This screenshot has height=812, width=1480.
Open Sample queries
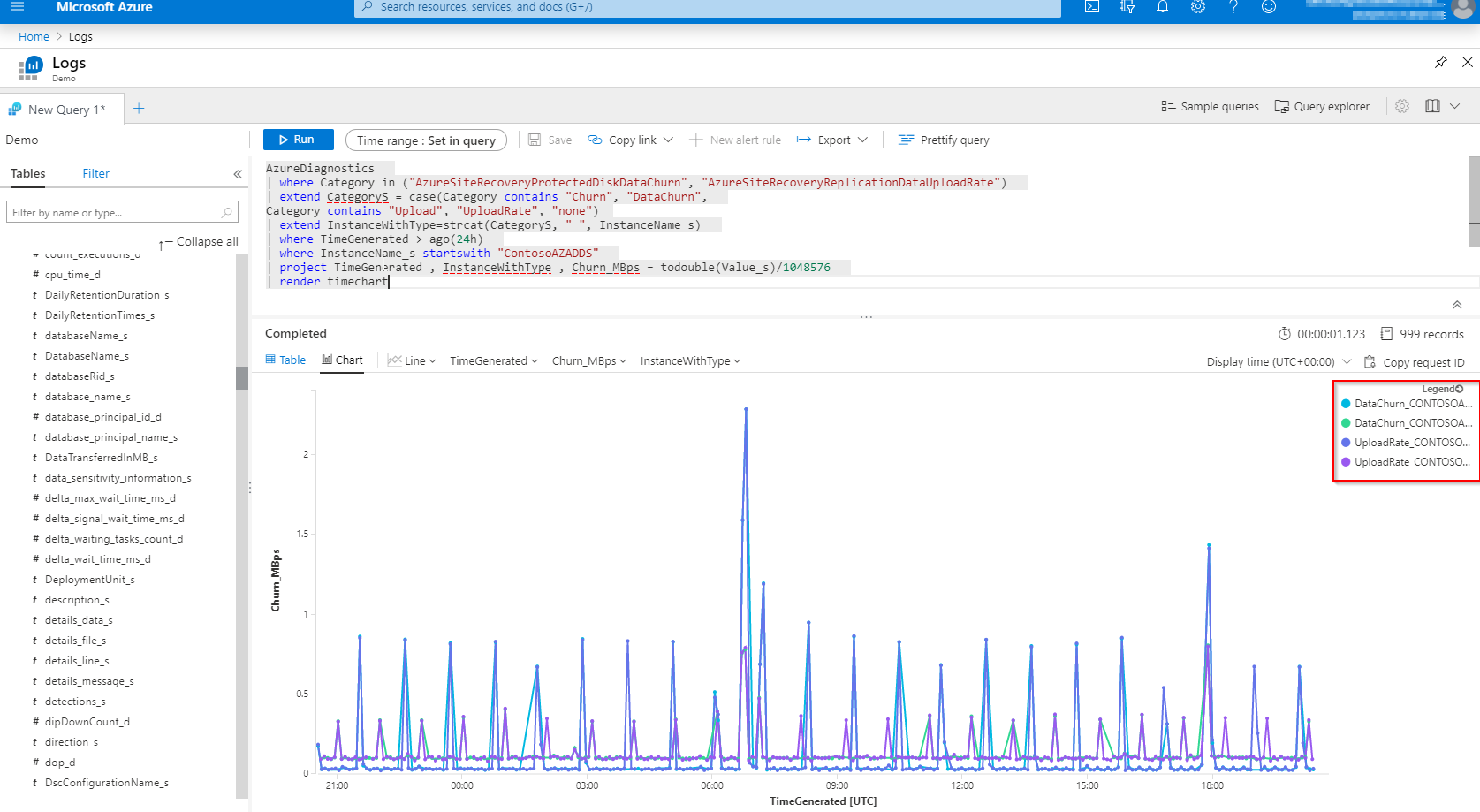coord(1210,106)
